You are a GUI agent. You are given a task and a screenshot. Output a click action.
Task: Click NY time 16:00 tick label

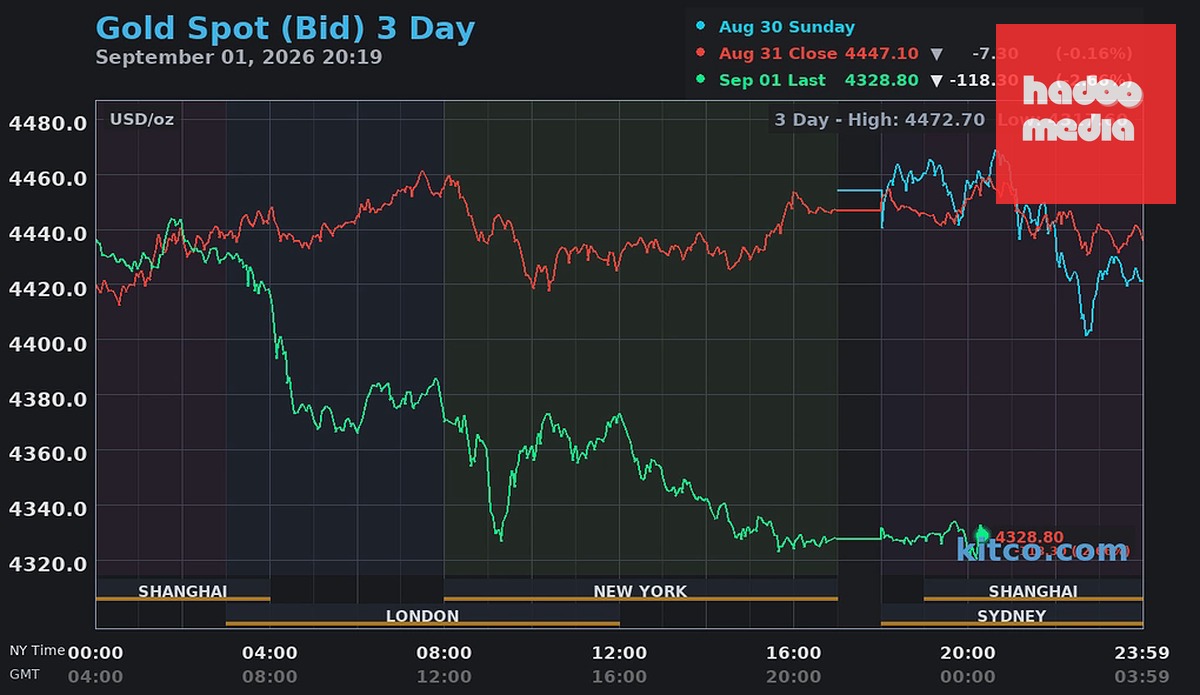(793, 653)
